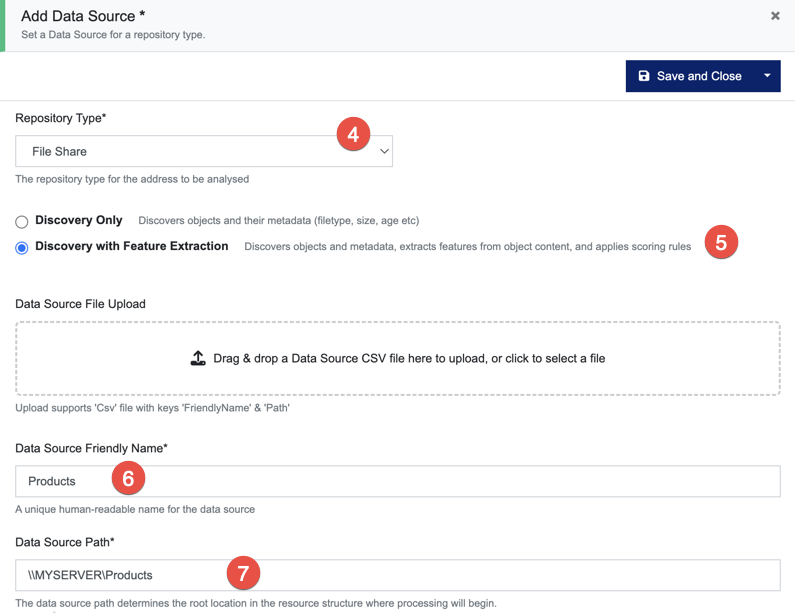Select the Discovery Only radio button
Viewport: 795px width, 613px height.
(22, 222)
